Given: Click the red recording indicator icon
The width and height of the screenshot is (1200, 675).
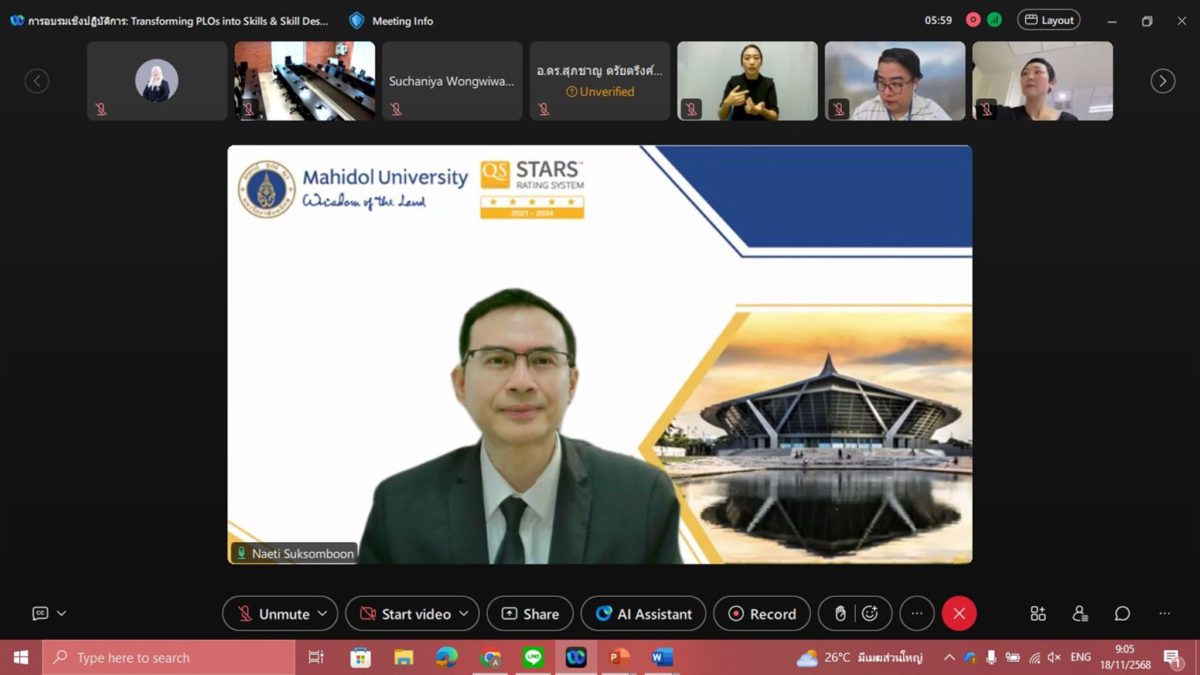Looking at the screenshot, I should click(x=973, y=20).
